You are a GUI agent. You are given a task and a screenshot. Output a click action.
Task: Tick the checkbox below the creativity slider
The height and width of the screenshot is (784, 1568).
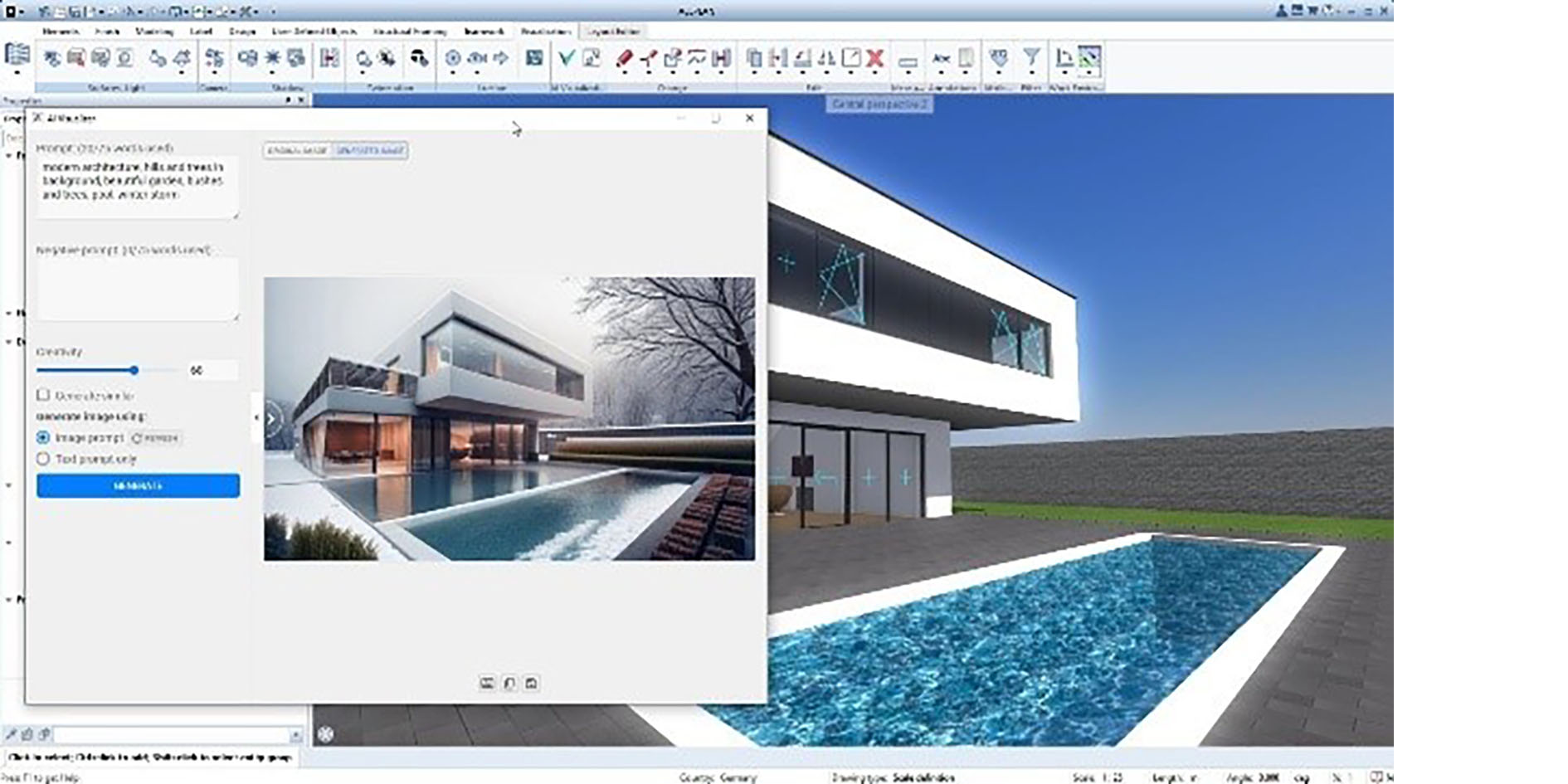[43, 395]
